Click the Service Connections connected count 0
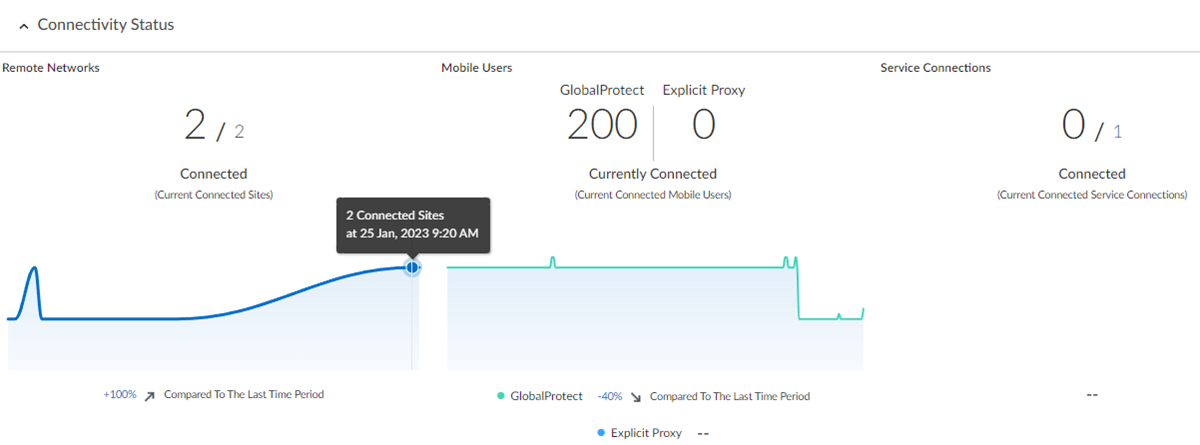The width and height of the screenshot is (1200, 445). (1073, 126)
